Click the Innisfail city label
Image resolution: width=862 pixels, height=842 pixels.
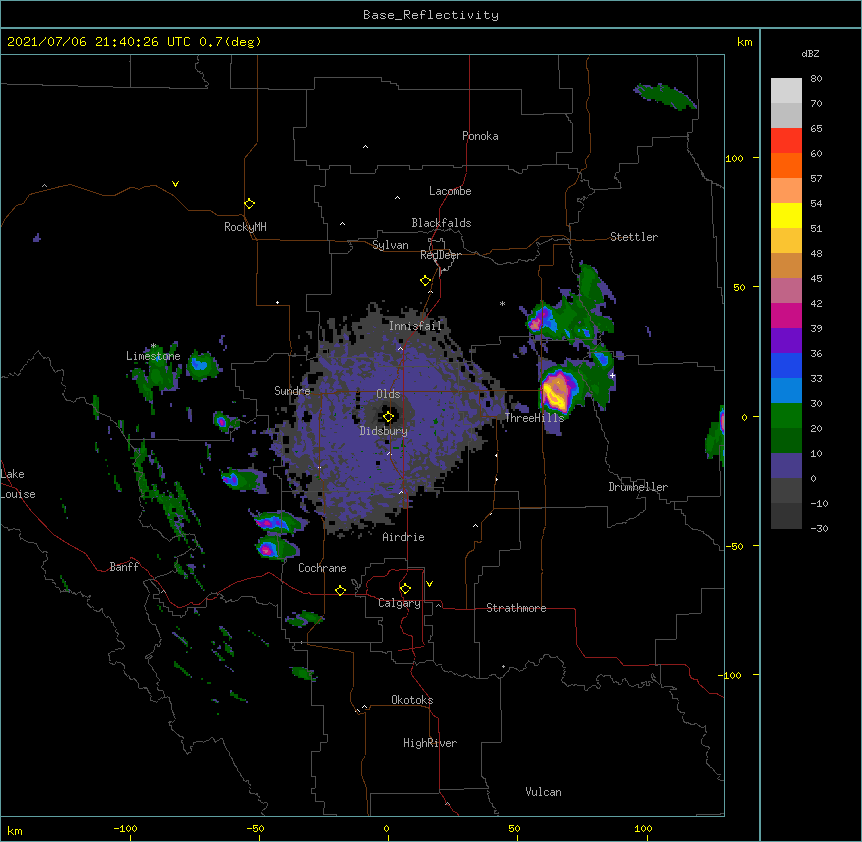pyautogui.click(x=416, y=326)
